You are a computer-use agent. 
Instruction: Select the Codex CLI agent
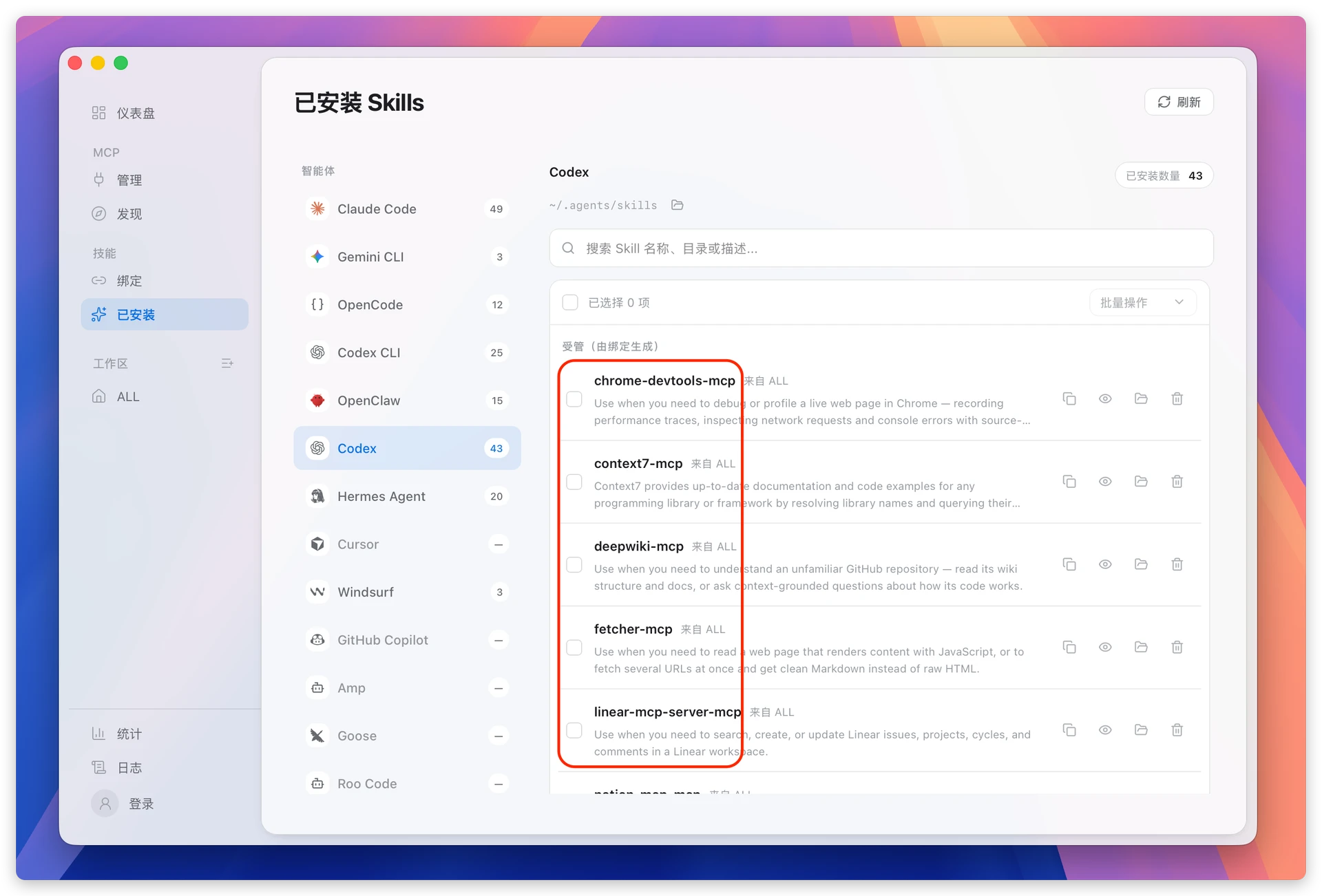click(x=407, y=352)
